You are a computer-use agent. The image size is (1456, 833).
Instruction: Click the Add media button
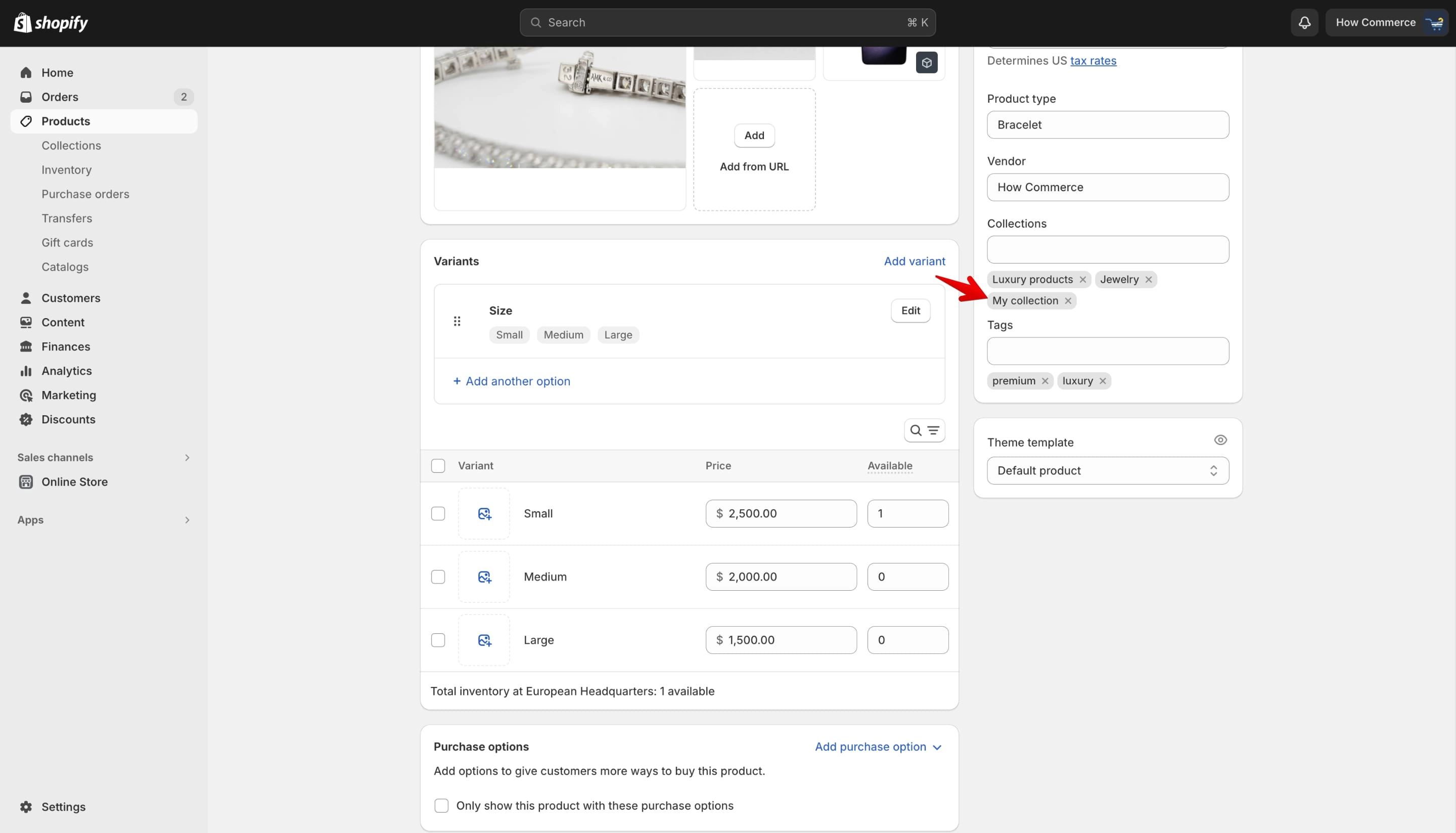tap(754, 136)
